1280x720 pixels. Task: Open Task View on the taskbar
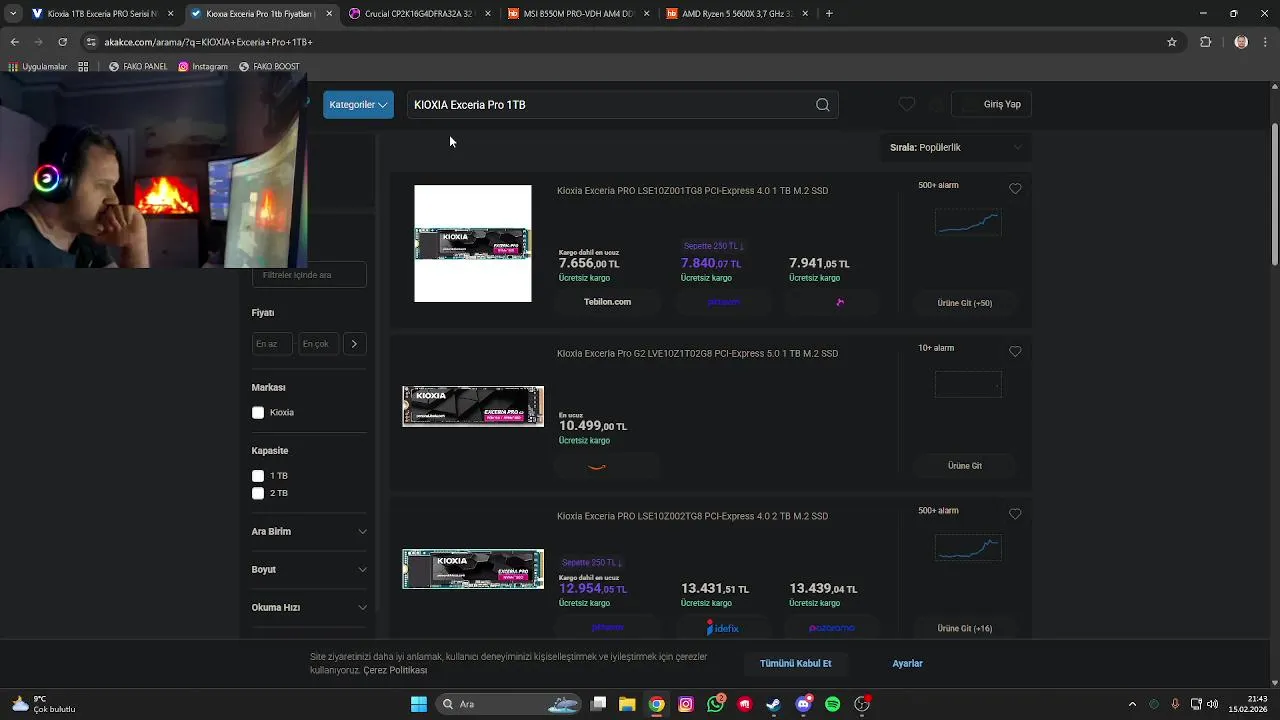point(598,704)
